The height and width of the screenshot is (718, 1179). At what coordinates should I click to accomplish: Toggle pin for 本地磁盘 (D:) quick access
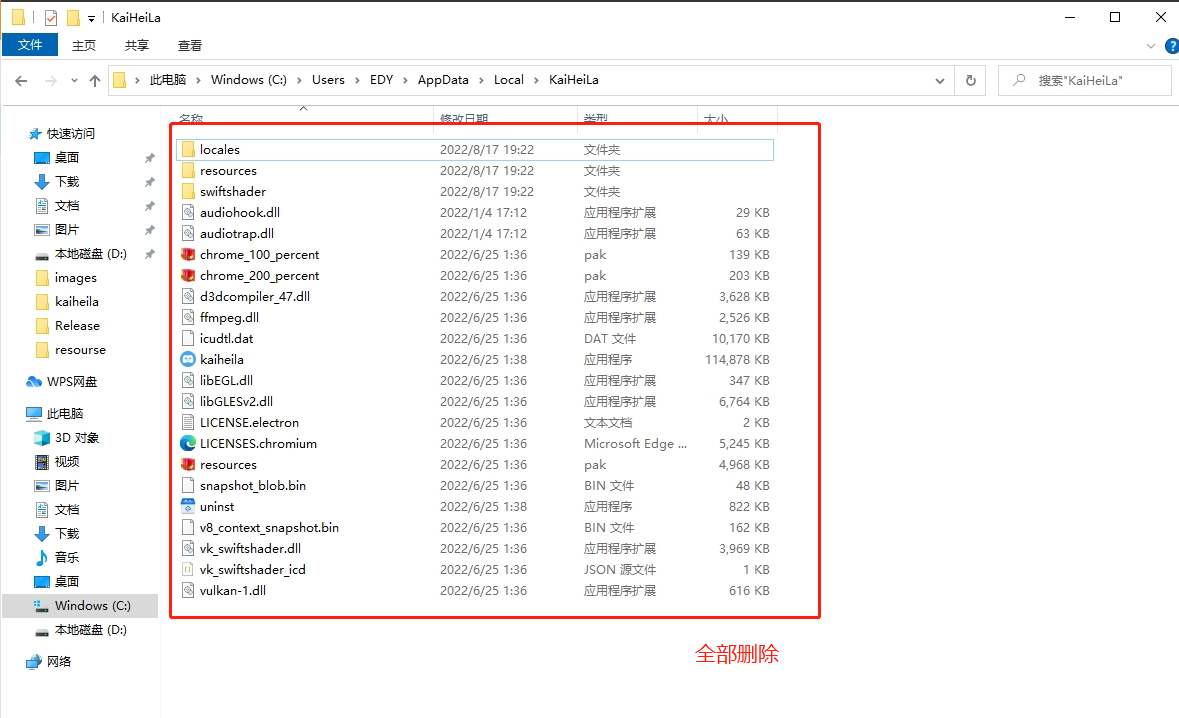point(150,254)
